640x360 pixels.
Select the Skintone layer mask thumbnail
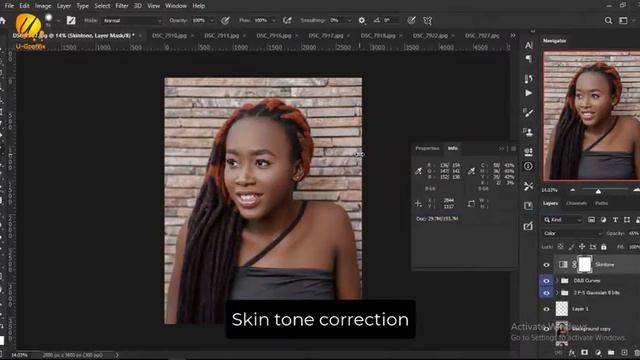[x=584, y=264]
